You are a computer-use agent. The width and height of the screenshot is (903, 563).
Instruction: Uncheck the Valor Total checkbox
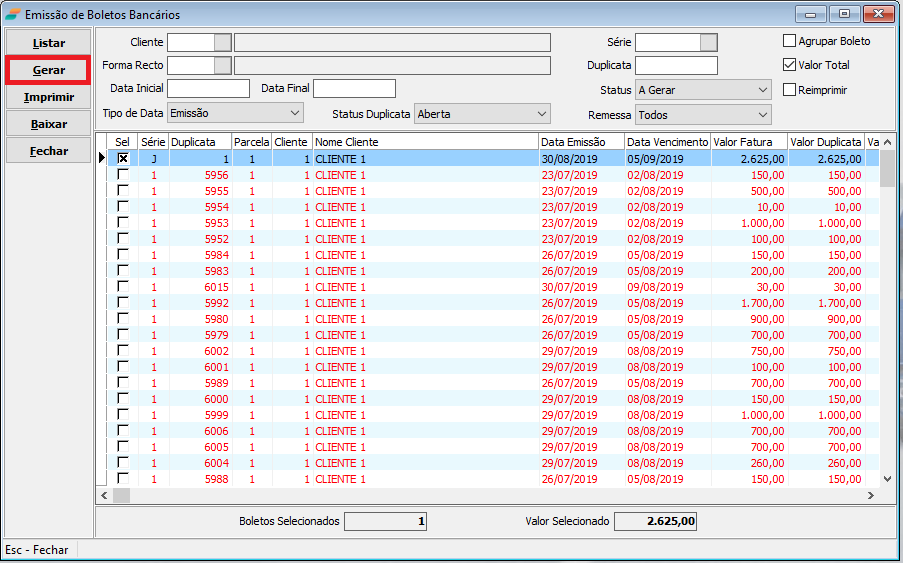click(789, 66)
